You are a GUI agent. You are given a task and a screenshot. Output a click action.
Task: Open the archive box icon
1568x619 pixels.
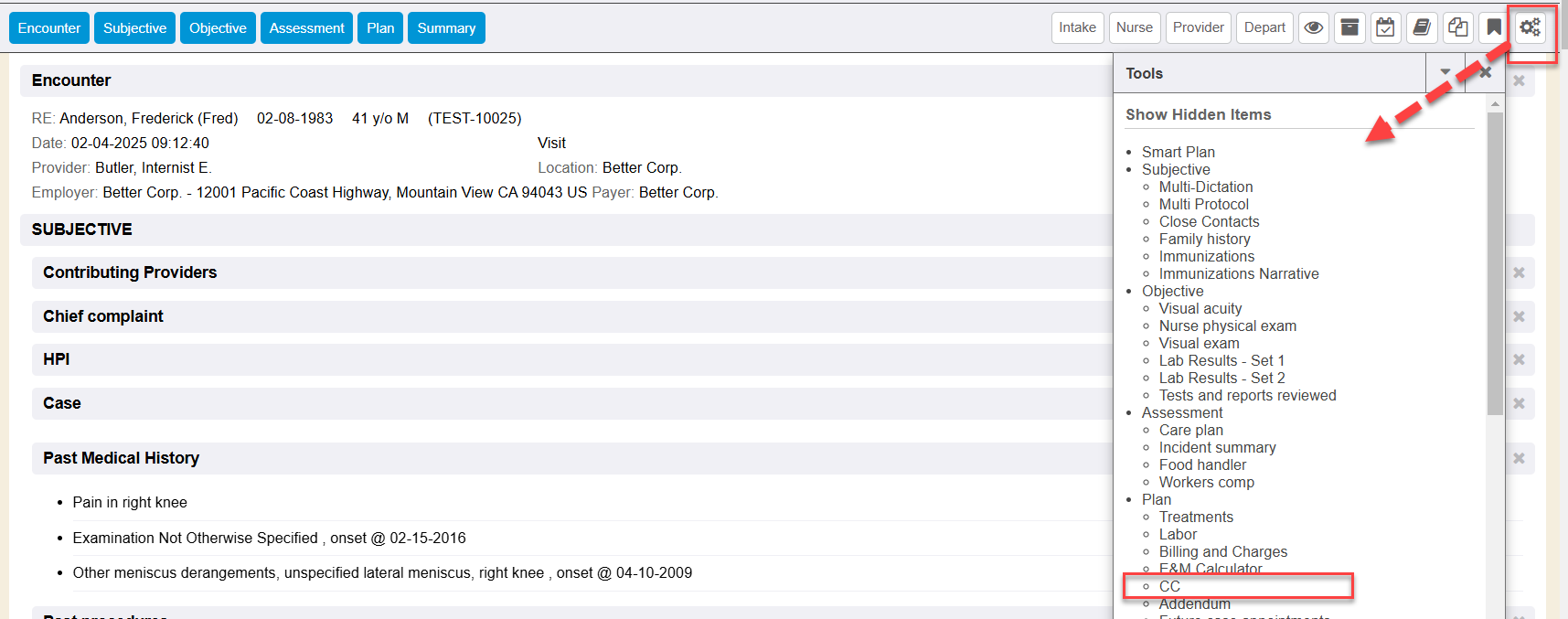1349,27
